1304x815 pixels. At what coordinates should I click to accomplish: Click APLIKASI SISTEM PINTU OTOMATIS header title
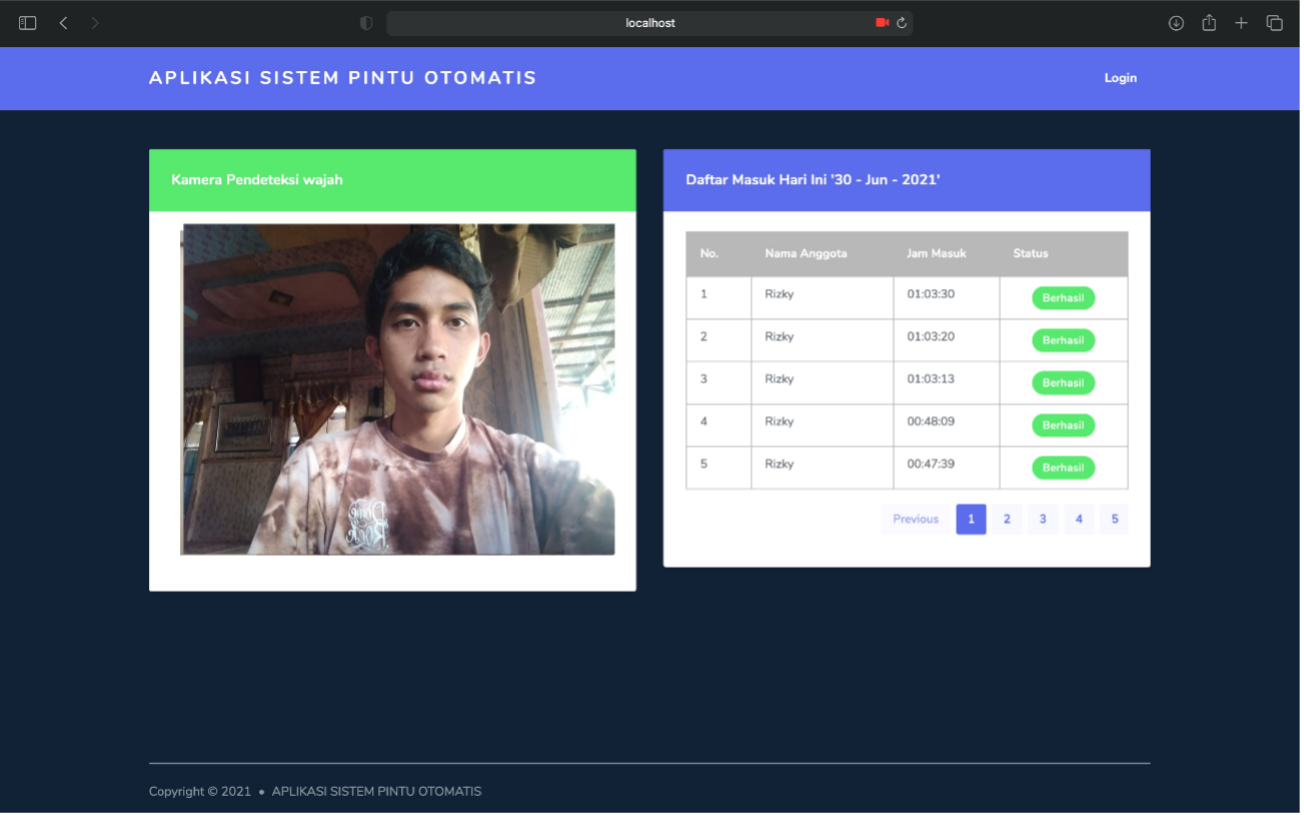[343, 78]
